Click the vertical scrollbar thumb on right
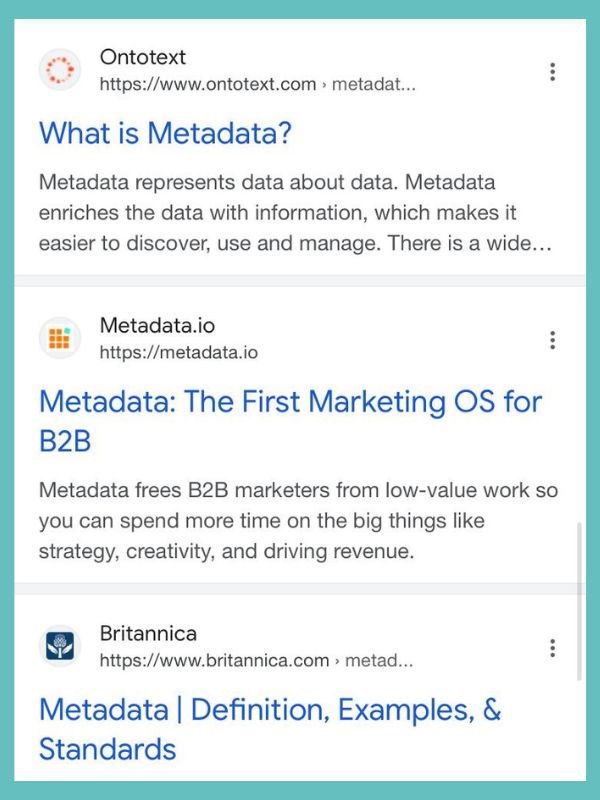Image resolution: width=600 pixels, height=800 pixels. [x=579, y=601]
